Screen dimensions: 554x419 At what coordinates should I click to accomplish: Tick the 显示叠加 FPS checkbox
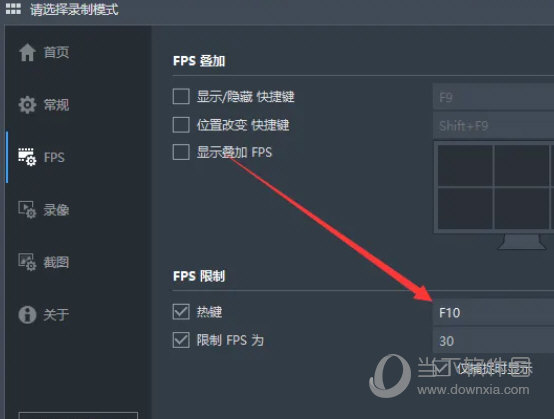point(181,152)
